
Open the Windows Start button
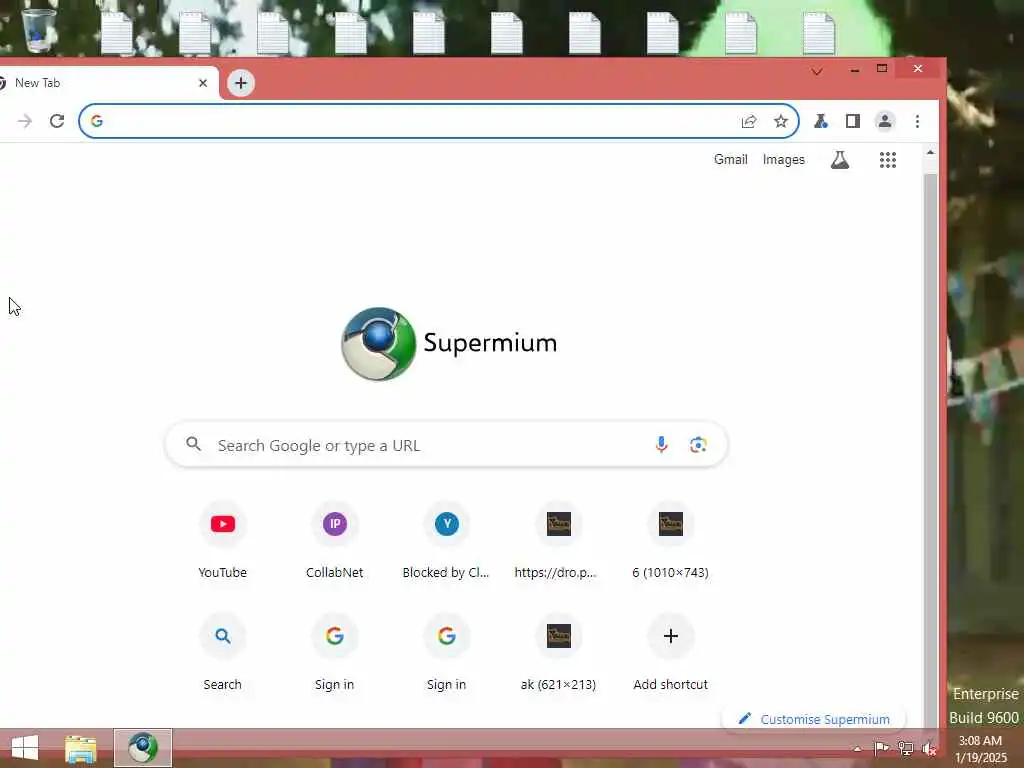25,748
